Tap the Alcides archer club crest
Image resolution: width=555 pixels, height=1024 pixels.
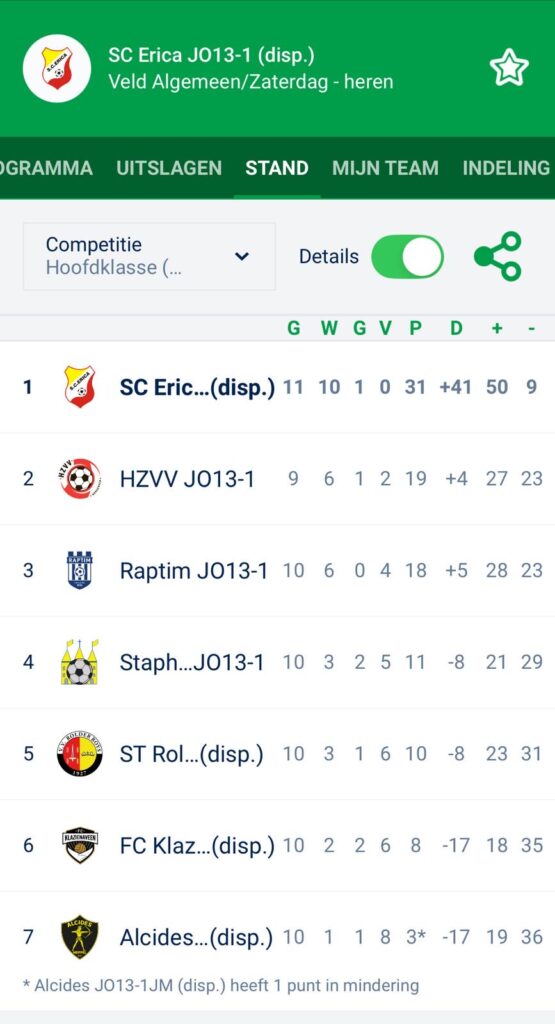(80, 936)
